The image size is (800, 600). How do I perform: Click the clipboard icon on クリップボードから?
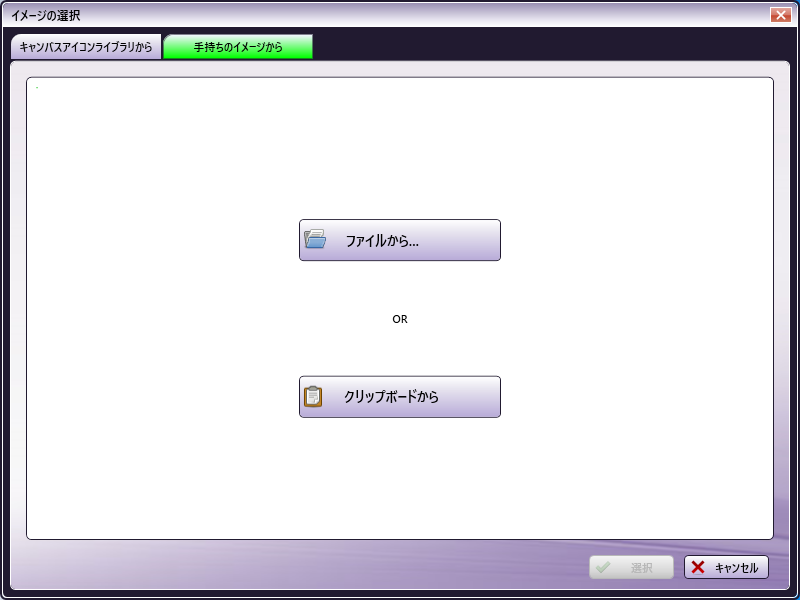tap(313, 397)
